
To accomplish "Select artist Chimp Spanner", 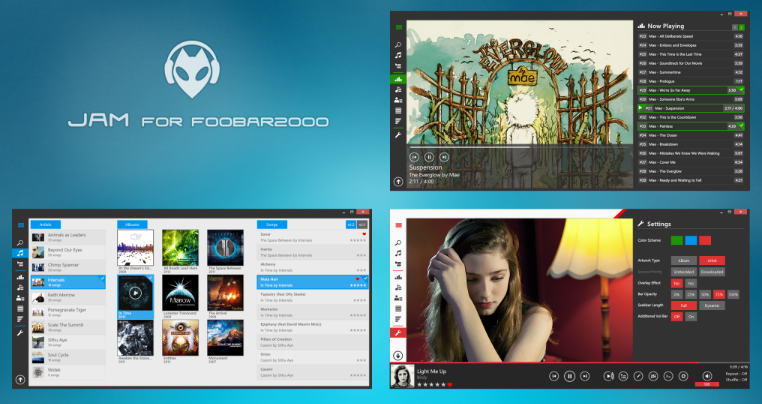I will [x=68, y=267].
